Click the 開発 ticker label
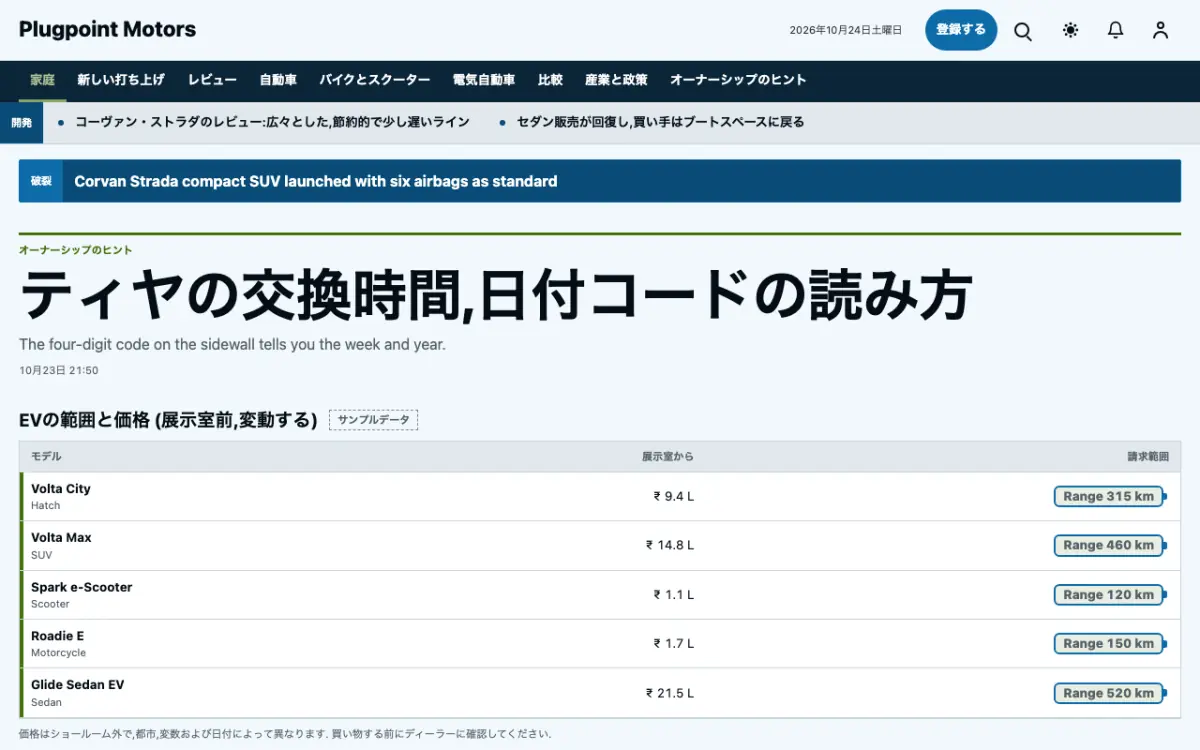Screen dimensions: 1200x750 point(21,122)
